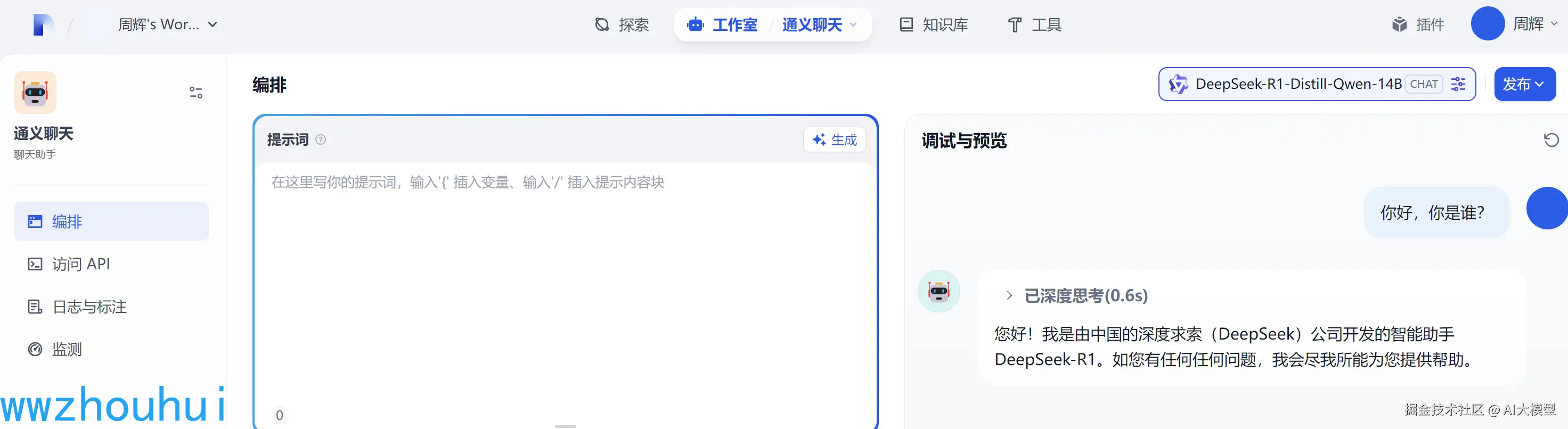Click the 编排 page heading
The width and height of the screenshot is (1568, 429).
tap(269, 85)
